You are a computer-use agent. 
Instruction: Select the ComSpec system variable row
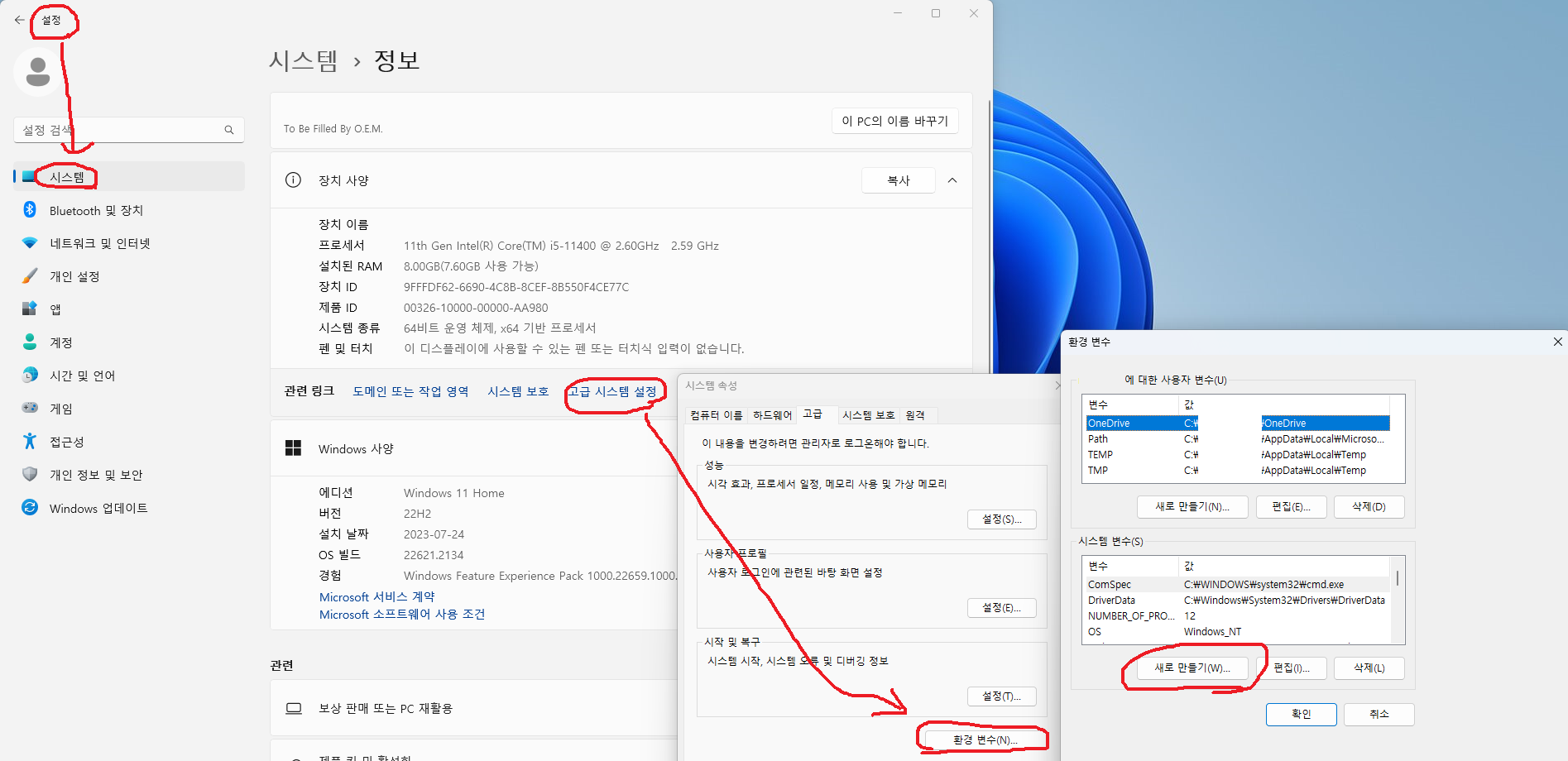coord(1238,584)
